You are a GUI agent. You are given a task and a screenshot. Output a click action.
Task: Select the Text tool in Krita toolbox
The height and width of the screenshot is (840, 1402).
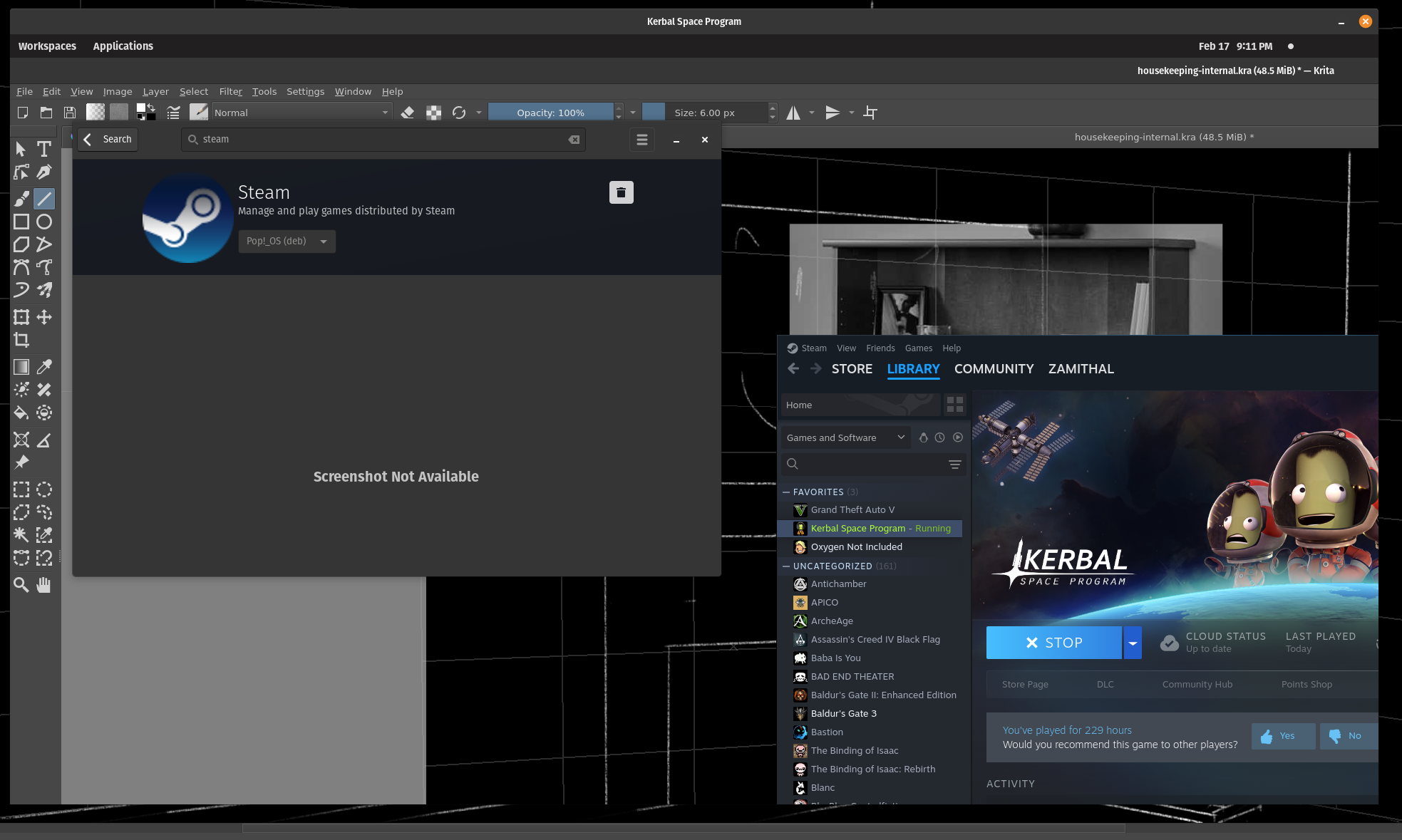44,149
